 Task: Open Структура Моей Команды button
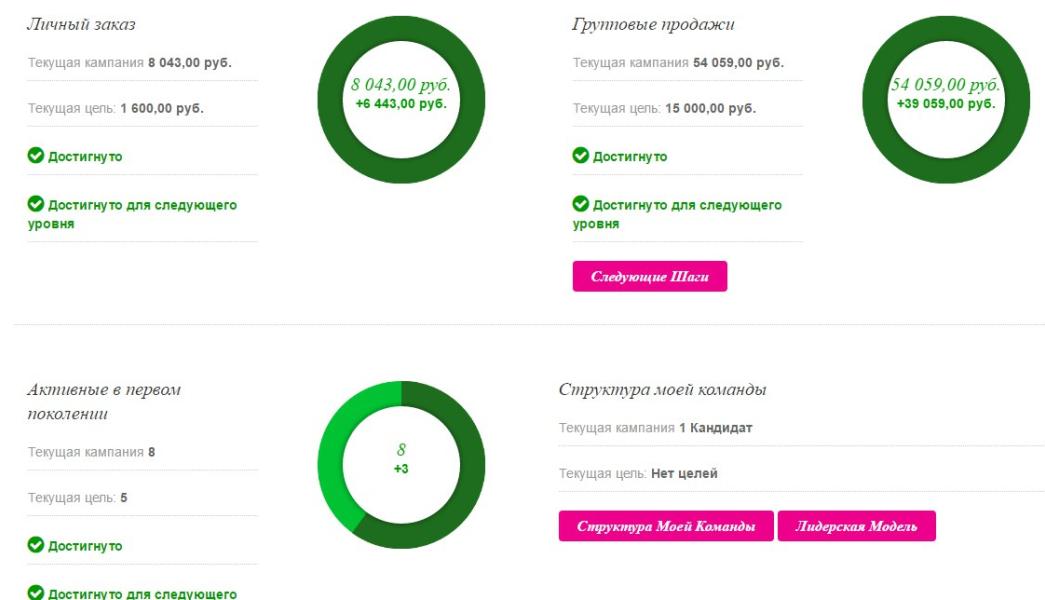tap(666, 526)
